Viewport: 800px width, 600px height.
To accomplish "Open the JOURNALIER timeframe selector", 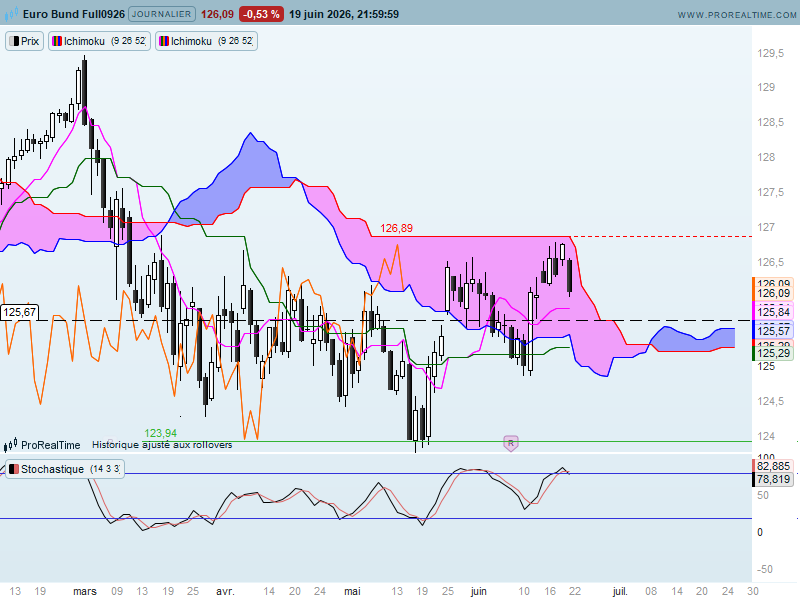I will (x=162, y=14).
